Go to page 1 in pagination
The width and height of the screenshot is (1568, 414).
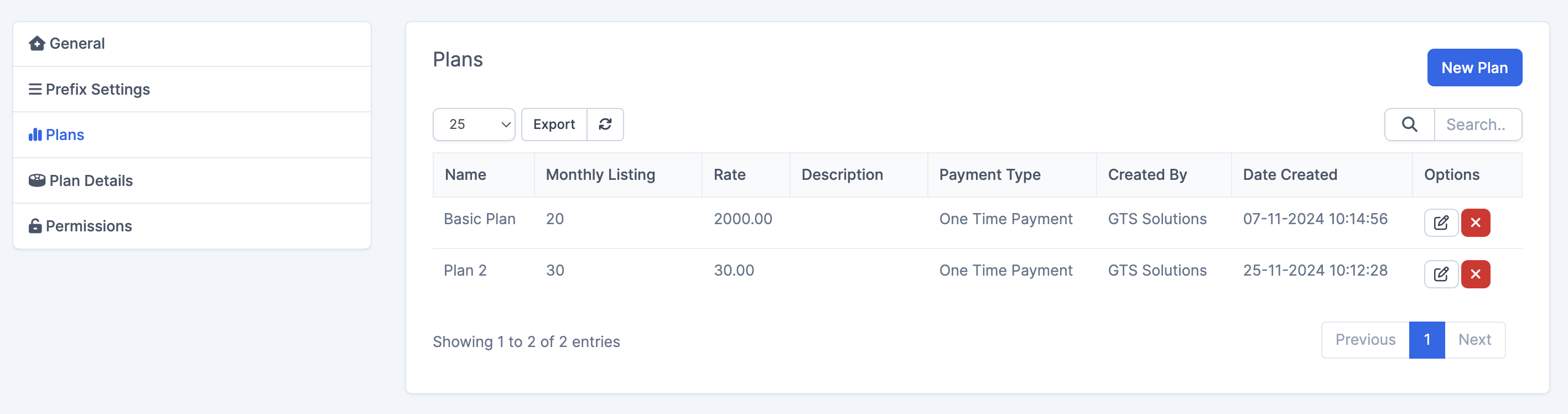pos(1427,340)
